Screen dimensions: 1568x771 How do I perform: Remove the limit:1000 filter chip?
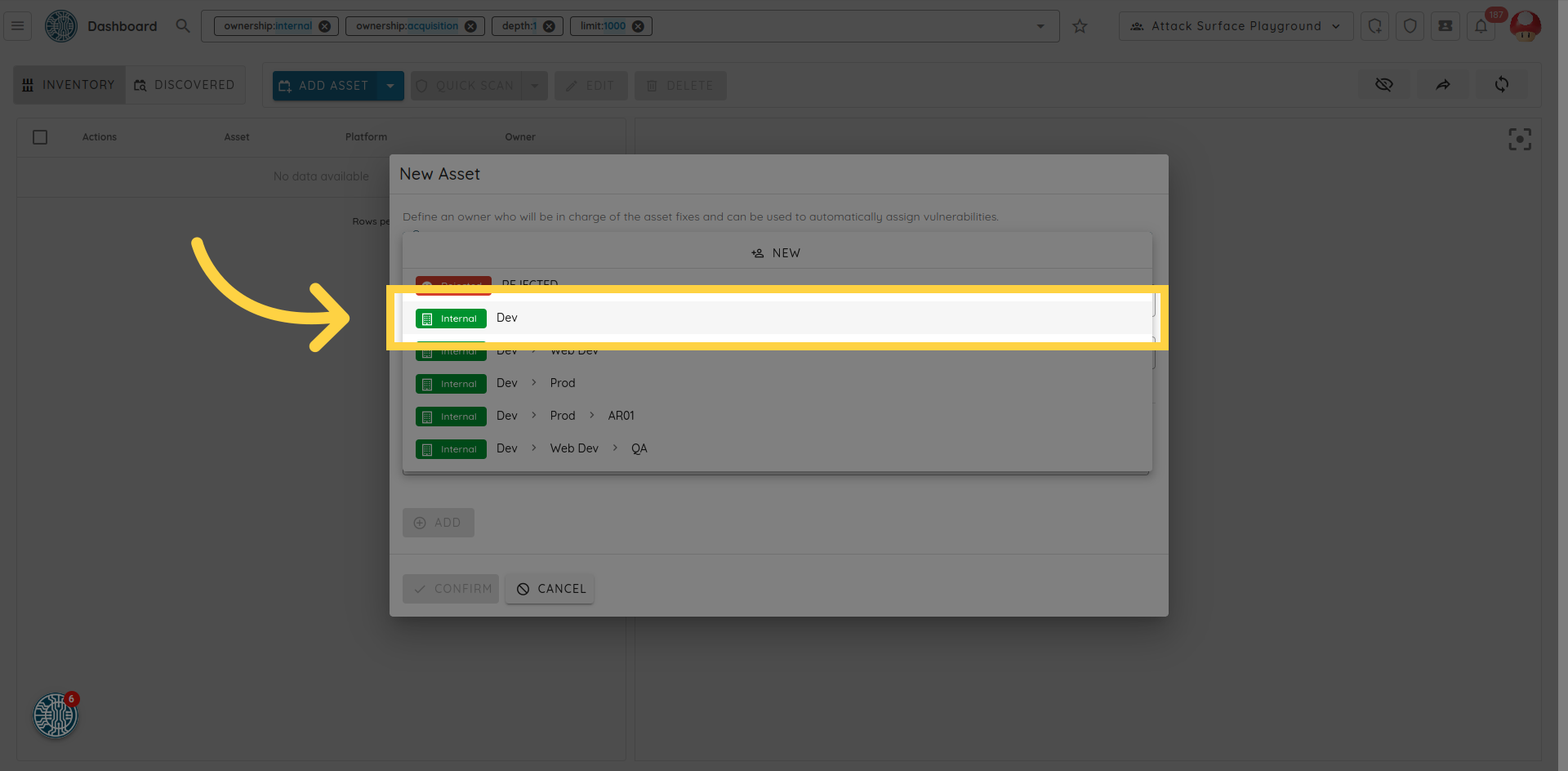coord(638,26)
